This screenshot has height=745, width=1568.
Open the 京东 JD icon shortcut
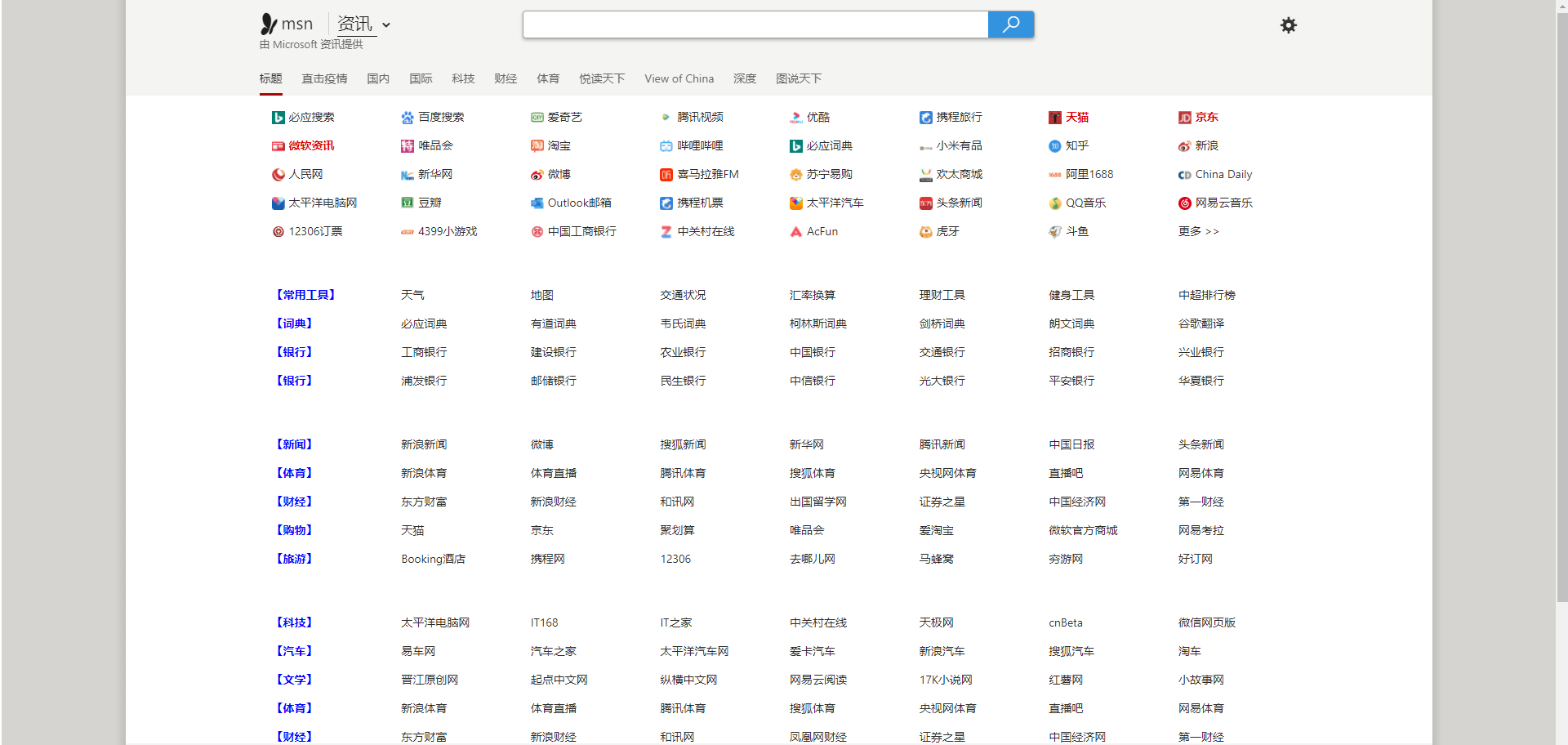(x=1184, y=118)
